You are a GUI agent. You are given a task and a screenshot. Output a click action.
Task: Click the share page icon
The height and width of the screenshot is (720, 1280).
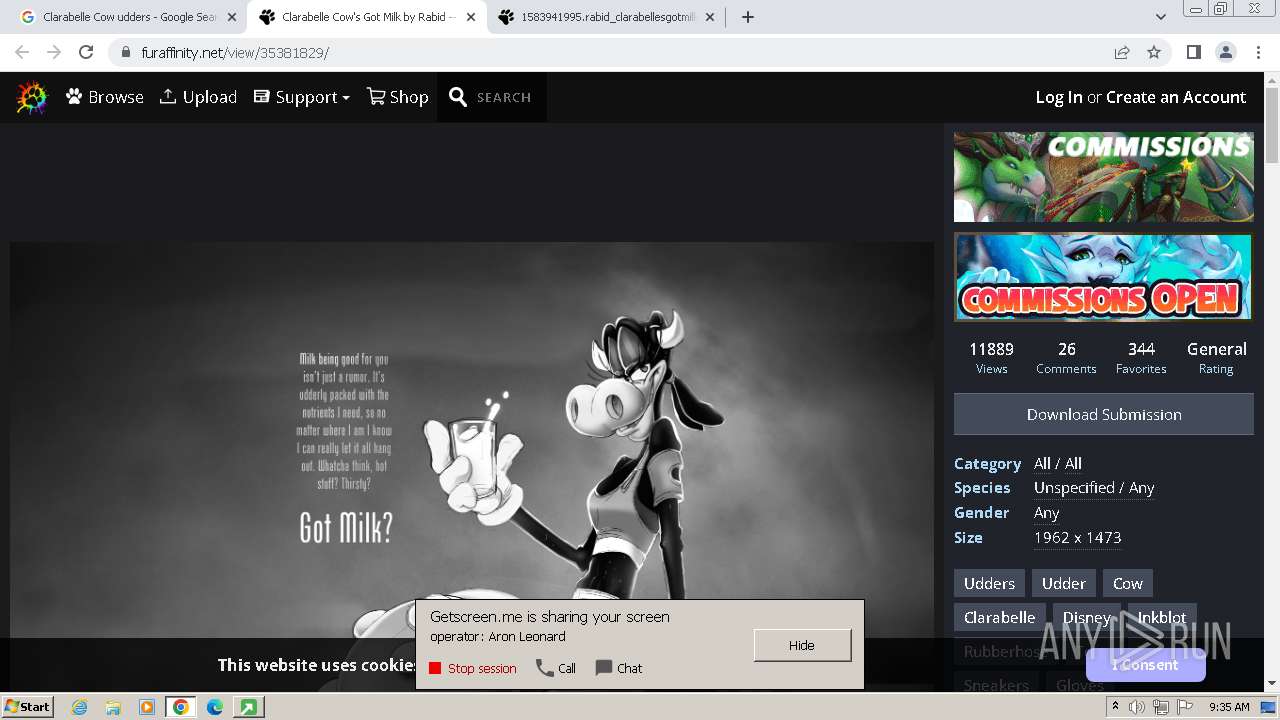pyautogui.click(x=1122, y=52)
